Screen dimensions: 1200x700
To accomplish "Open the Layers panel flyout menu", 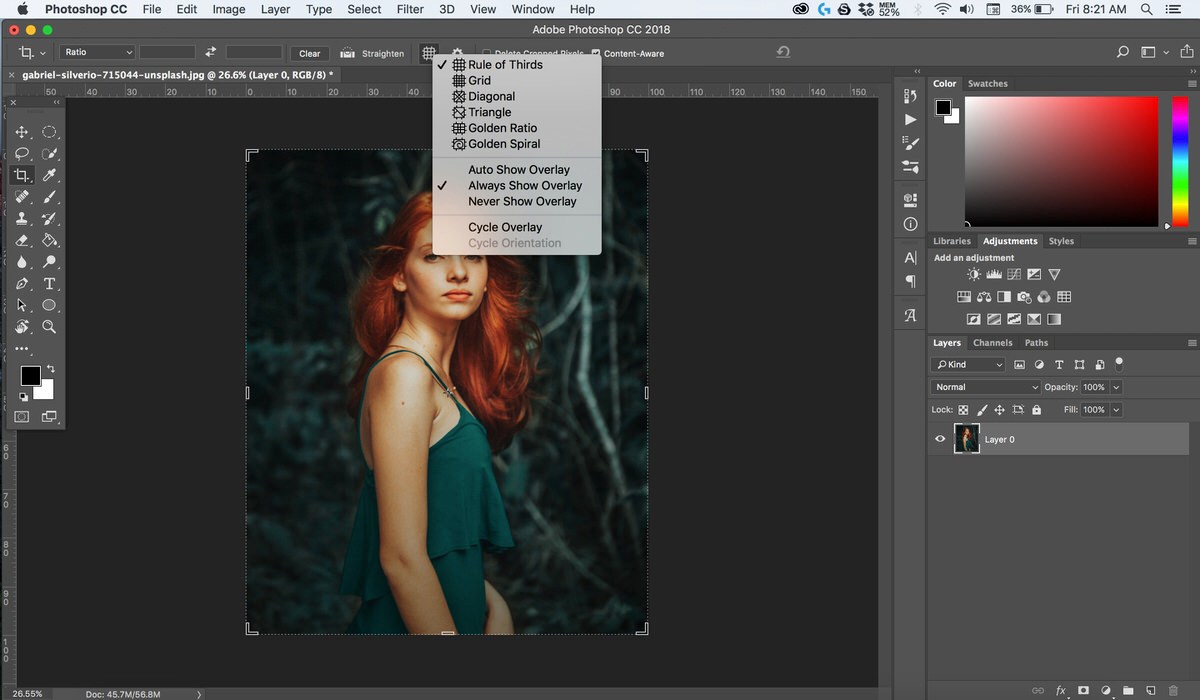I will (1191, 343).
